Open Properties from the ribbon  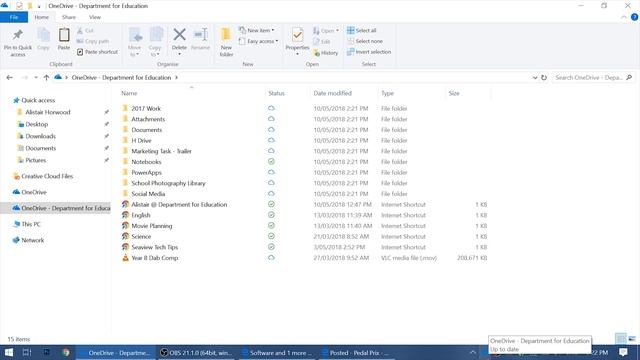(x=297, y=42)
